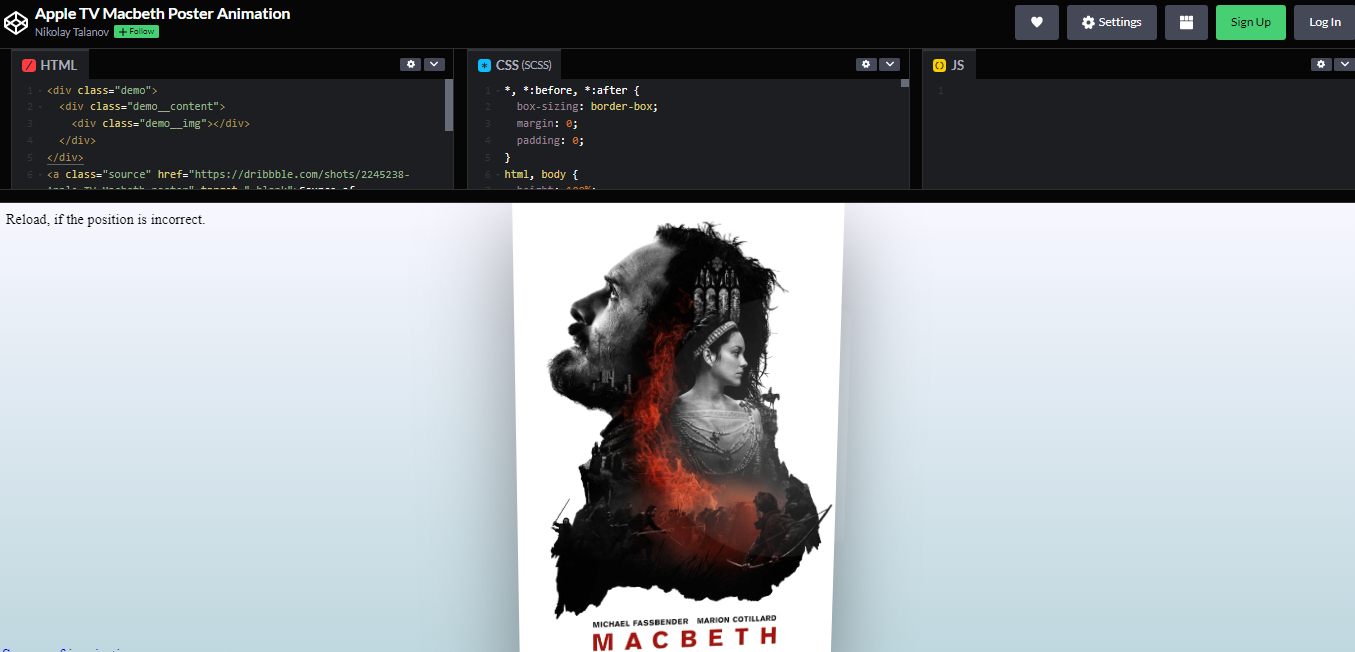Change the editor view layout

(x=1187, y=22)
